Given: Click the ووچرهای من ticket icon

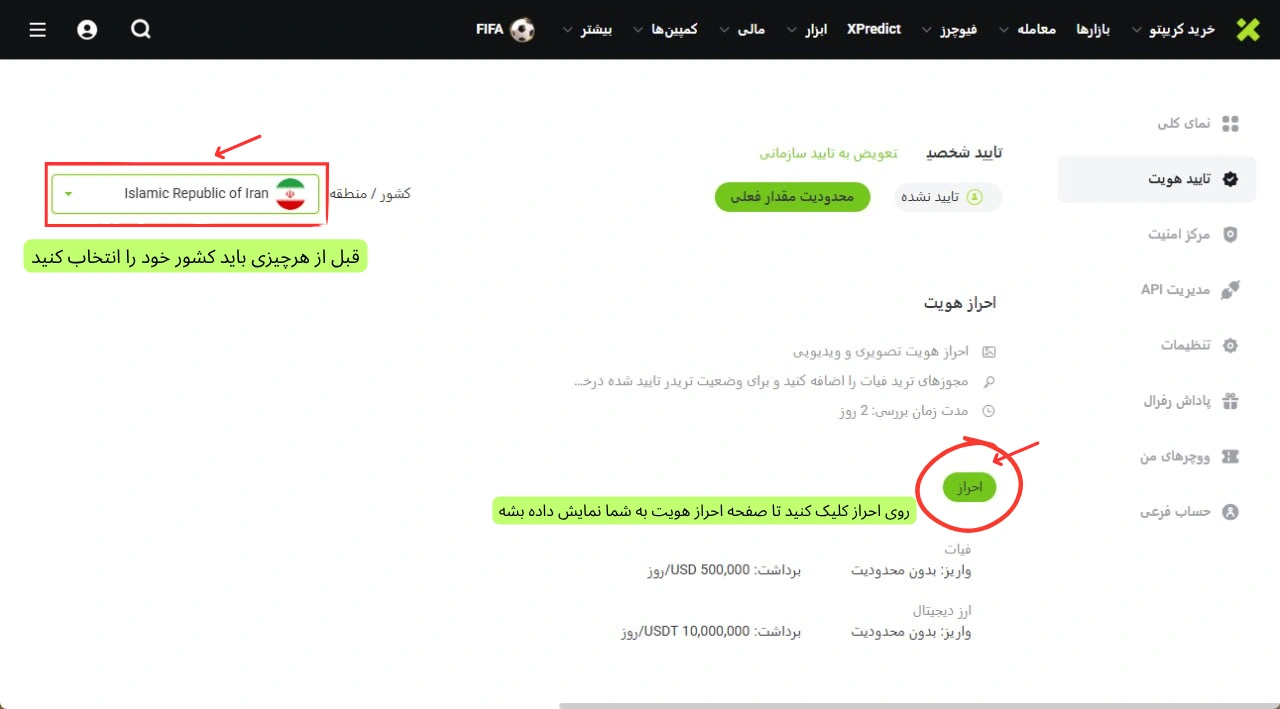Looking at the screenshot, I should (1231, 456).
